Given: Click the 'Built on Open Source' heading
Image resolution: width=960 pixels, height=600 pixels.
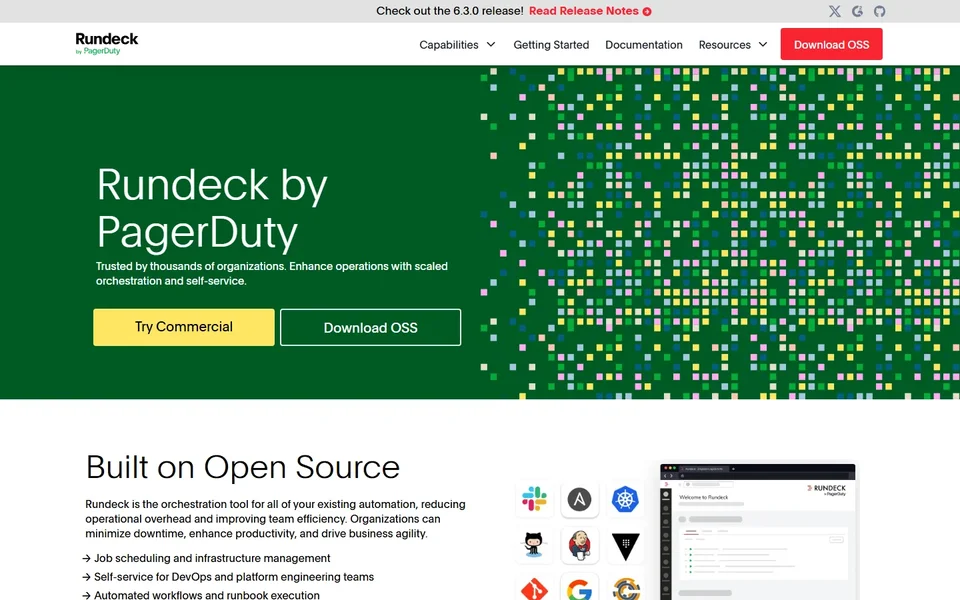Looking at the screenshot, I should [242, 467].
